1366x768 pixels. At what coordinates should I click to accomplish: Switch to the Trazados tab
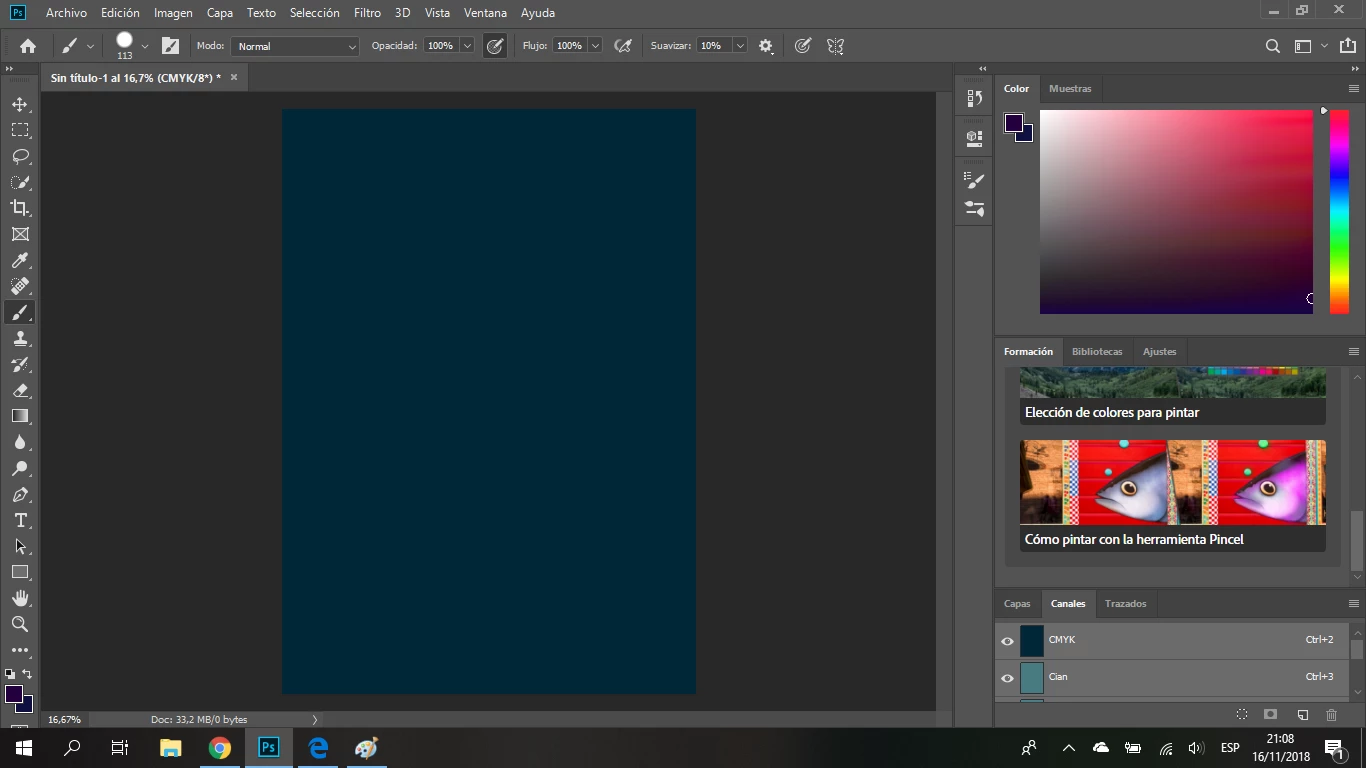tap(1125, 604)
